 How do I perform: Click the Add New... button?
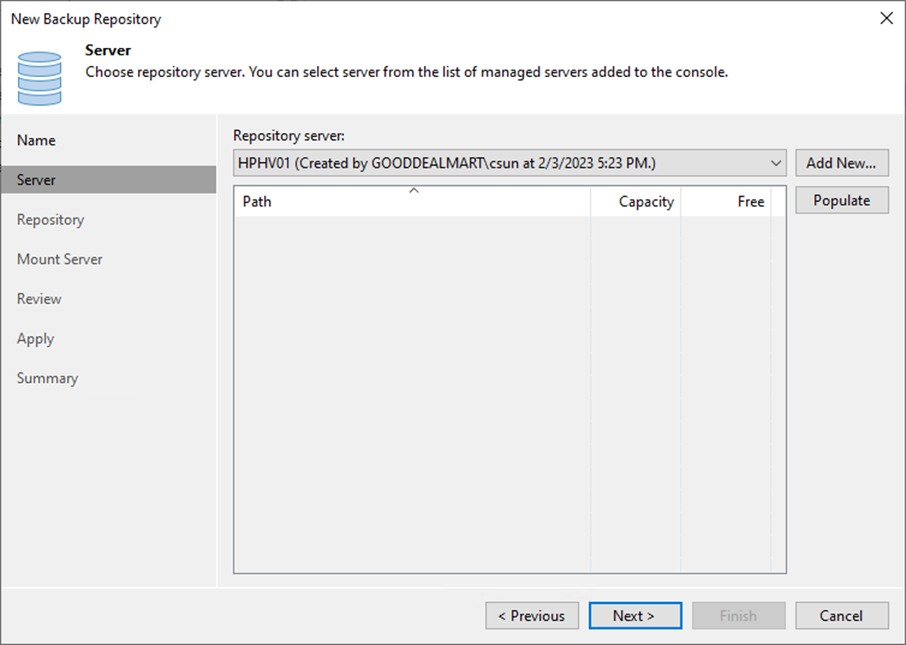[841, 163]
